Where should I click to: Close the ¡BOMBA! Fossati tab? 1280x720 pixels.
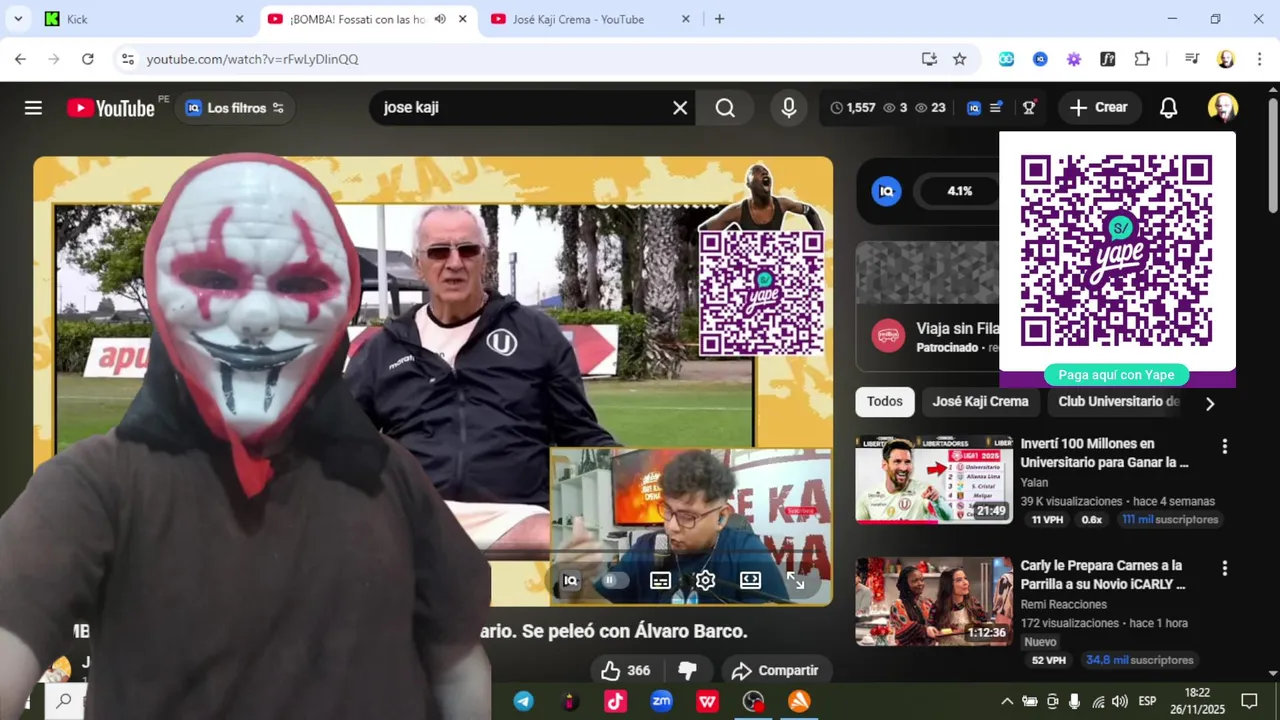(x=462, y=19)
